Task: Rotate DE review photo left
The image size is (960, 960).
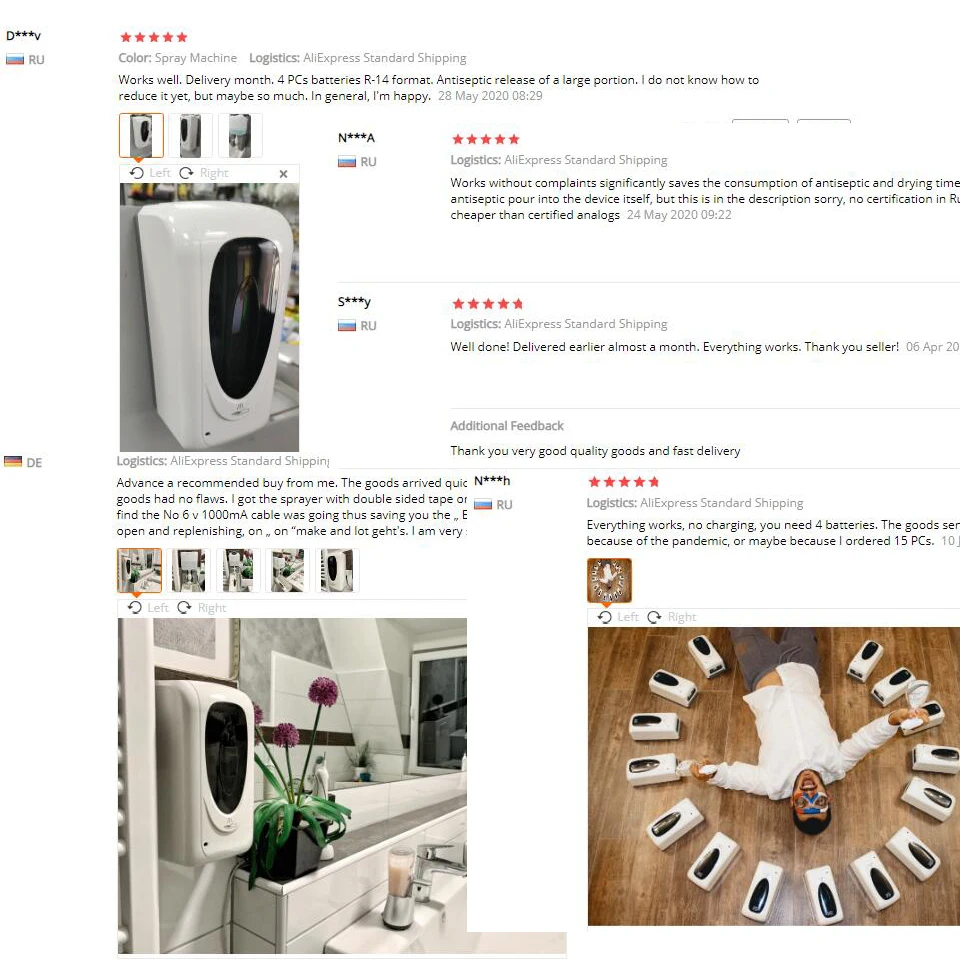Action: coord(148,607)
